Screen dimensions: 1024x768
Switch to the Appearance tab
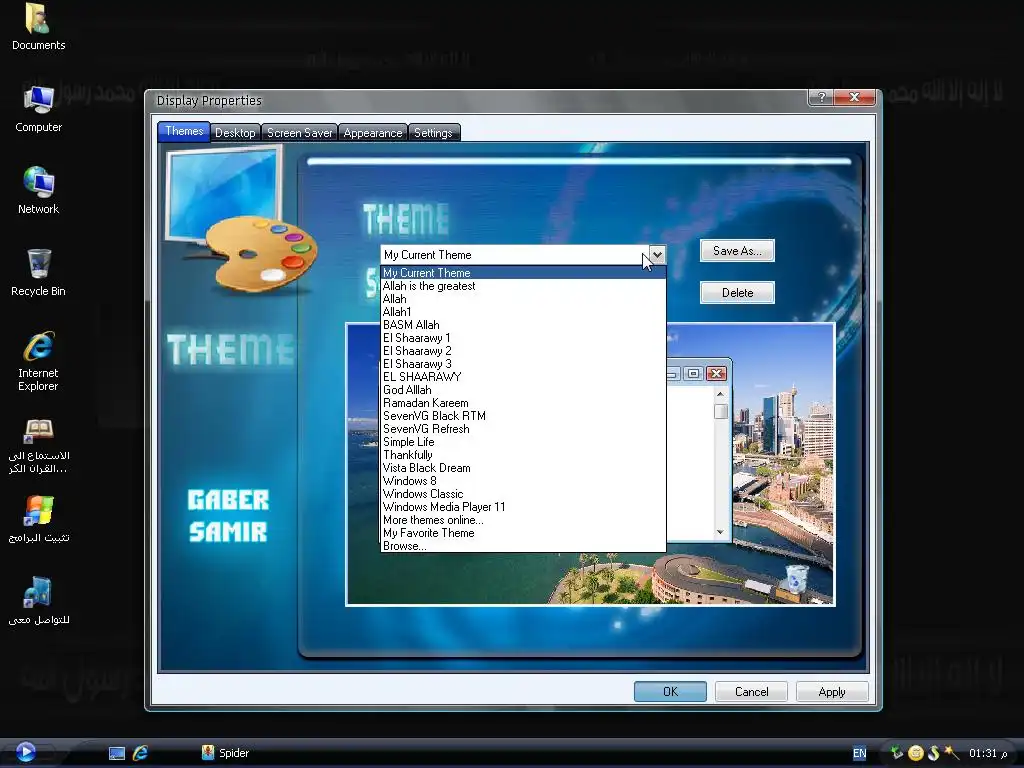point(373,133)
